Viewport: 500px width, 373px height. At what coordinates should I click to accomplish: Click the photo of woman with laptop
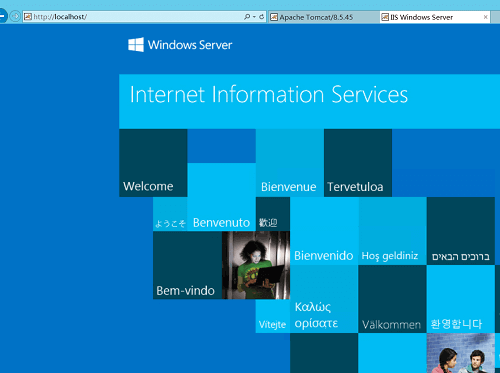[256, 265]
